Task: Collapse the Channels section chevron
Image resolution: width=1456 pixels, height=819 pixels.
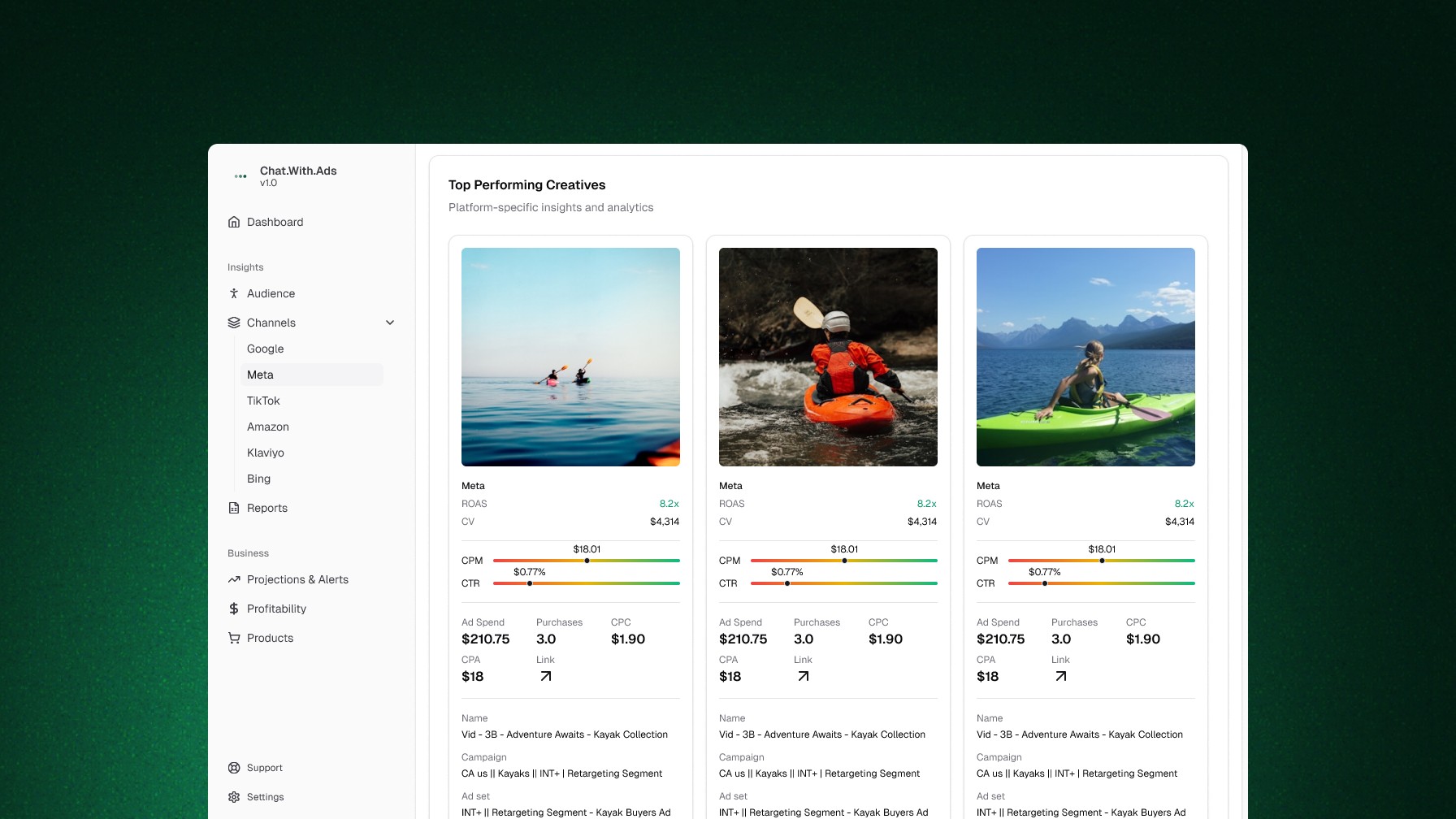Action: pos(390,323)
